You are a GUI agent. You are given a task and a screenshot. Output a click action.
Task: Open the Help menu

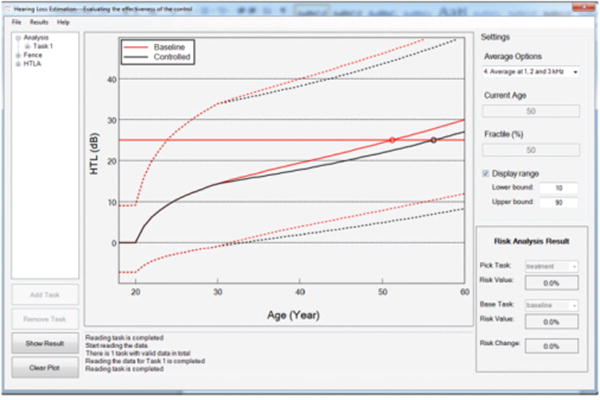[63, 21]
